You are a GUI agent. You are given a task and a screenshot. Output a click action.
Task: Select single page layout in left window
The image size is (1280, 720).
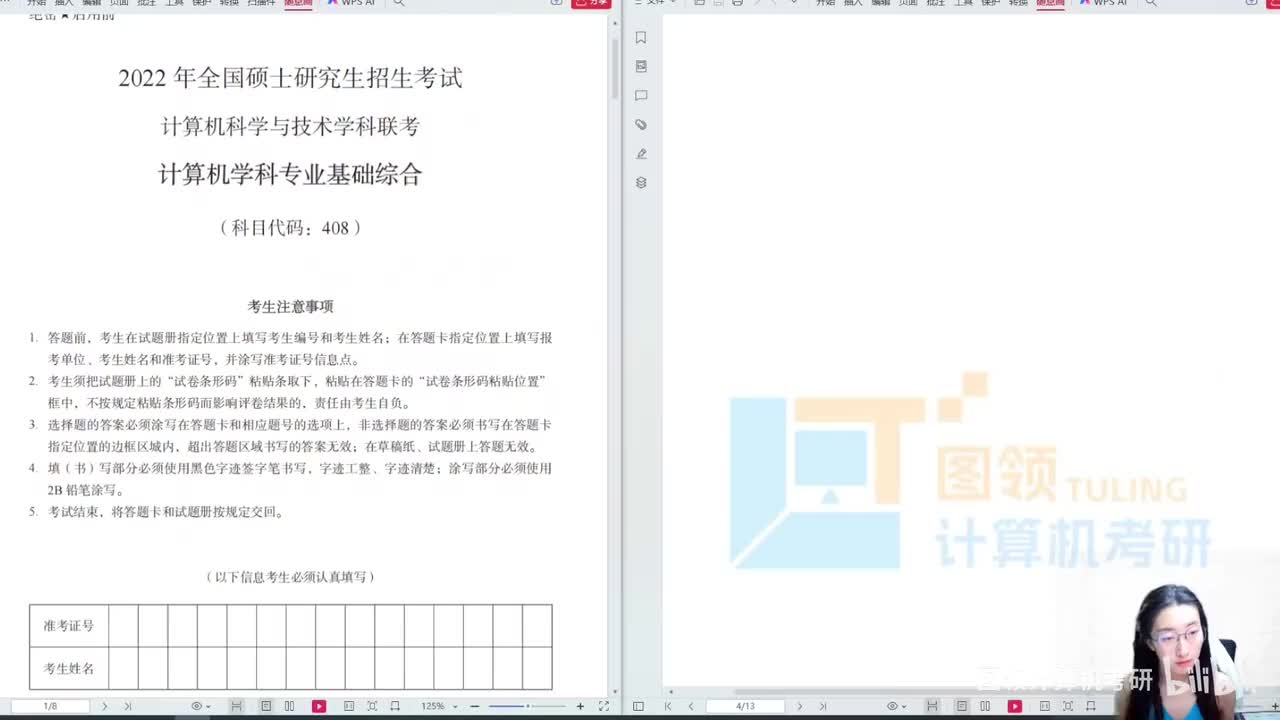coord(266,706)
